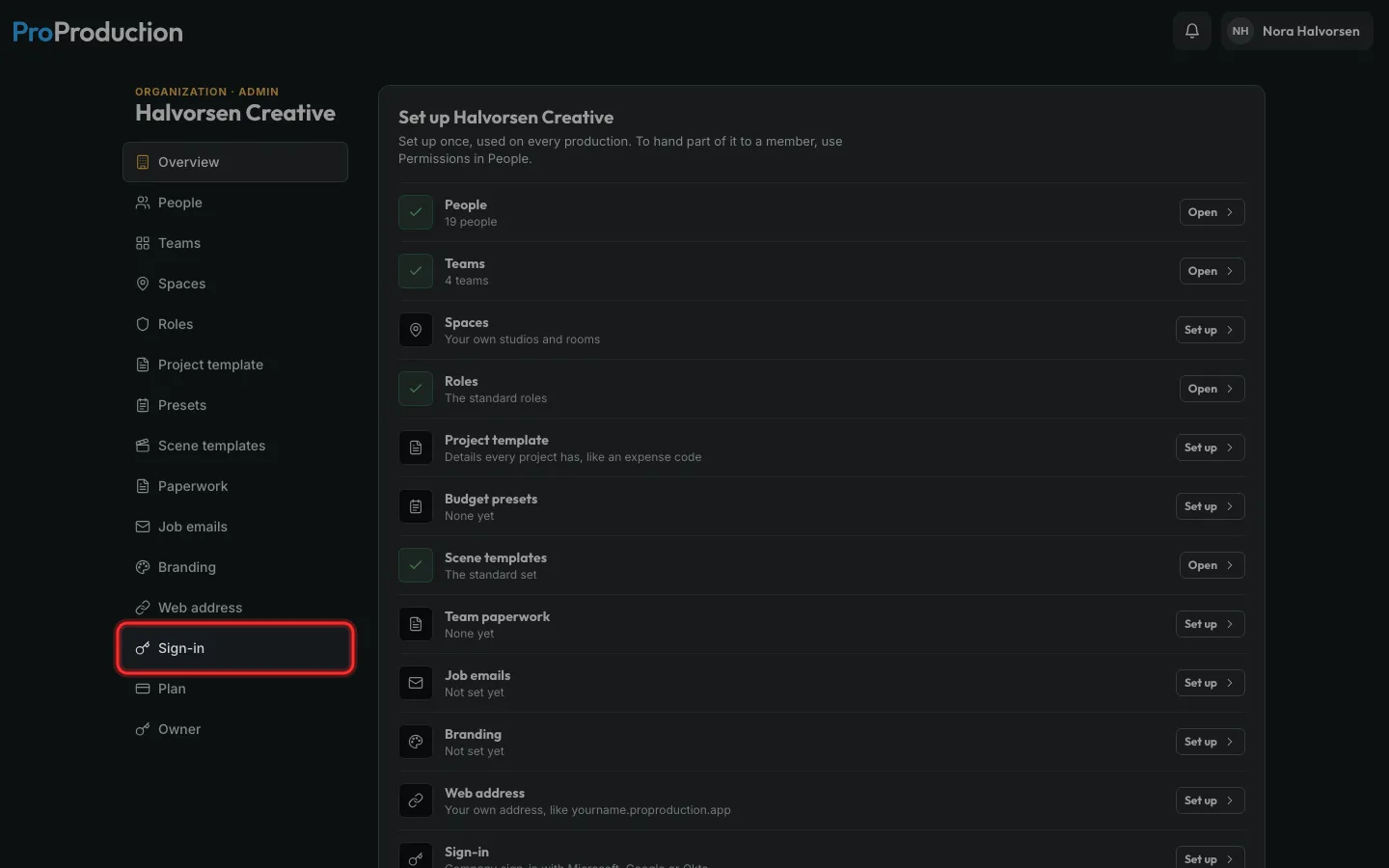Click the Branding palette icon in setup list
Screen dimensions: 1389x868
coord(416,742)
